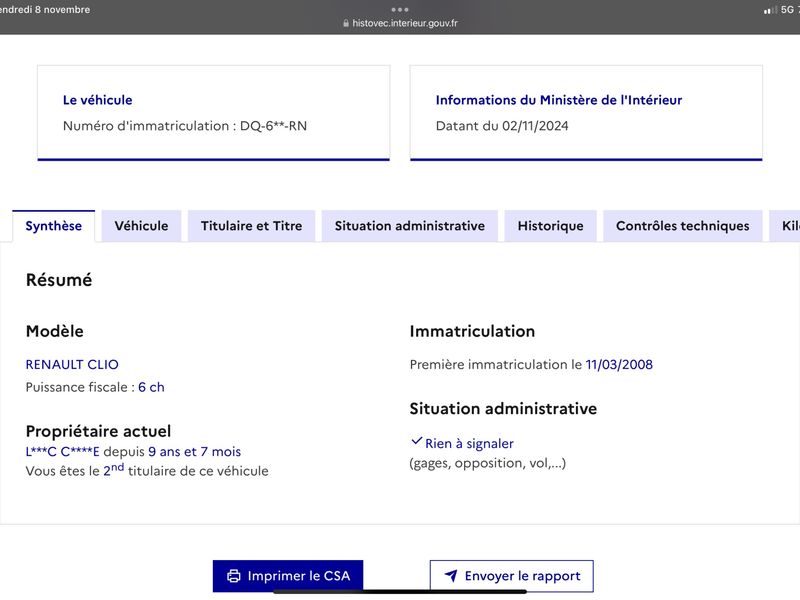Click the checkmark next to Rien à signaler
This screenshot has width=800, height=600.
(x=416, y=441)
